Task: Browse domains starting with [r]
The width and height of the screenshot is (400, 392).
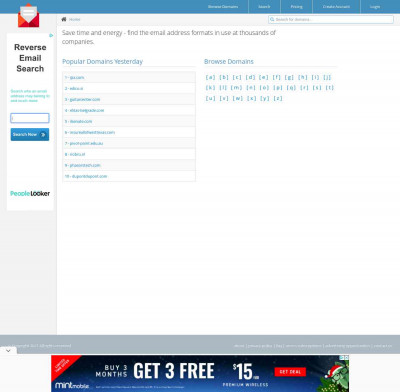Action: [304, 88]
